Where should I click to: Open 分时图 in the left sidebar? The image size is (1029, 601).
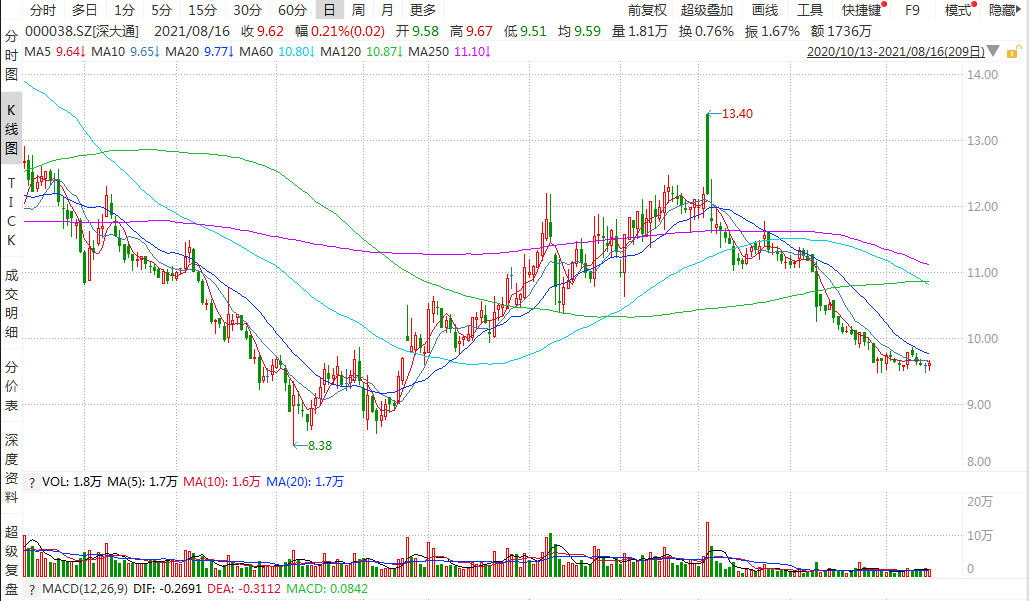click(11, 55)
